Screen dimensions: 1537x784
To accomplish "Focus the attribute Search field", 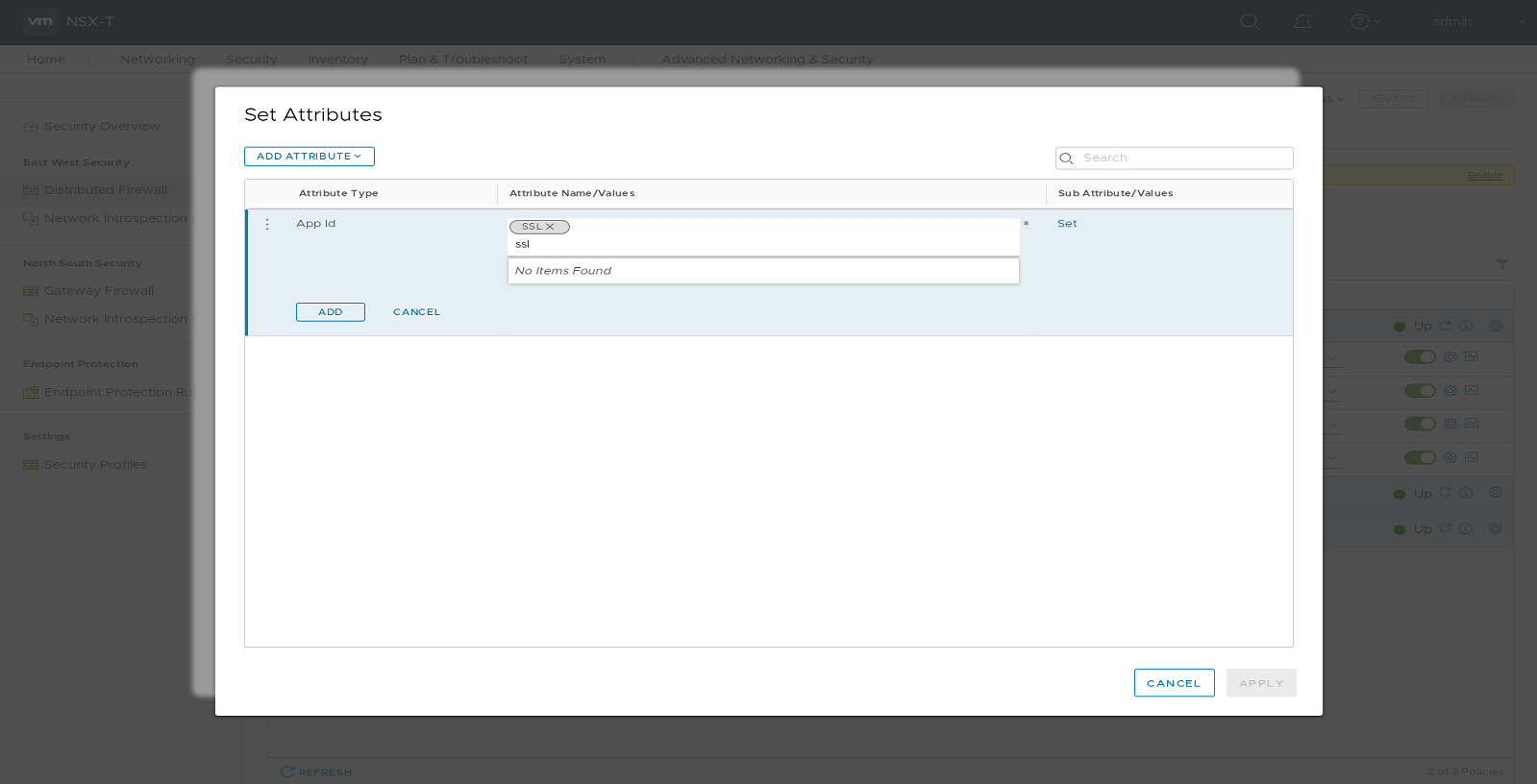I will pos(1182,159).
